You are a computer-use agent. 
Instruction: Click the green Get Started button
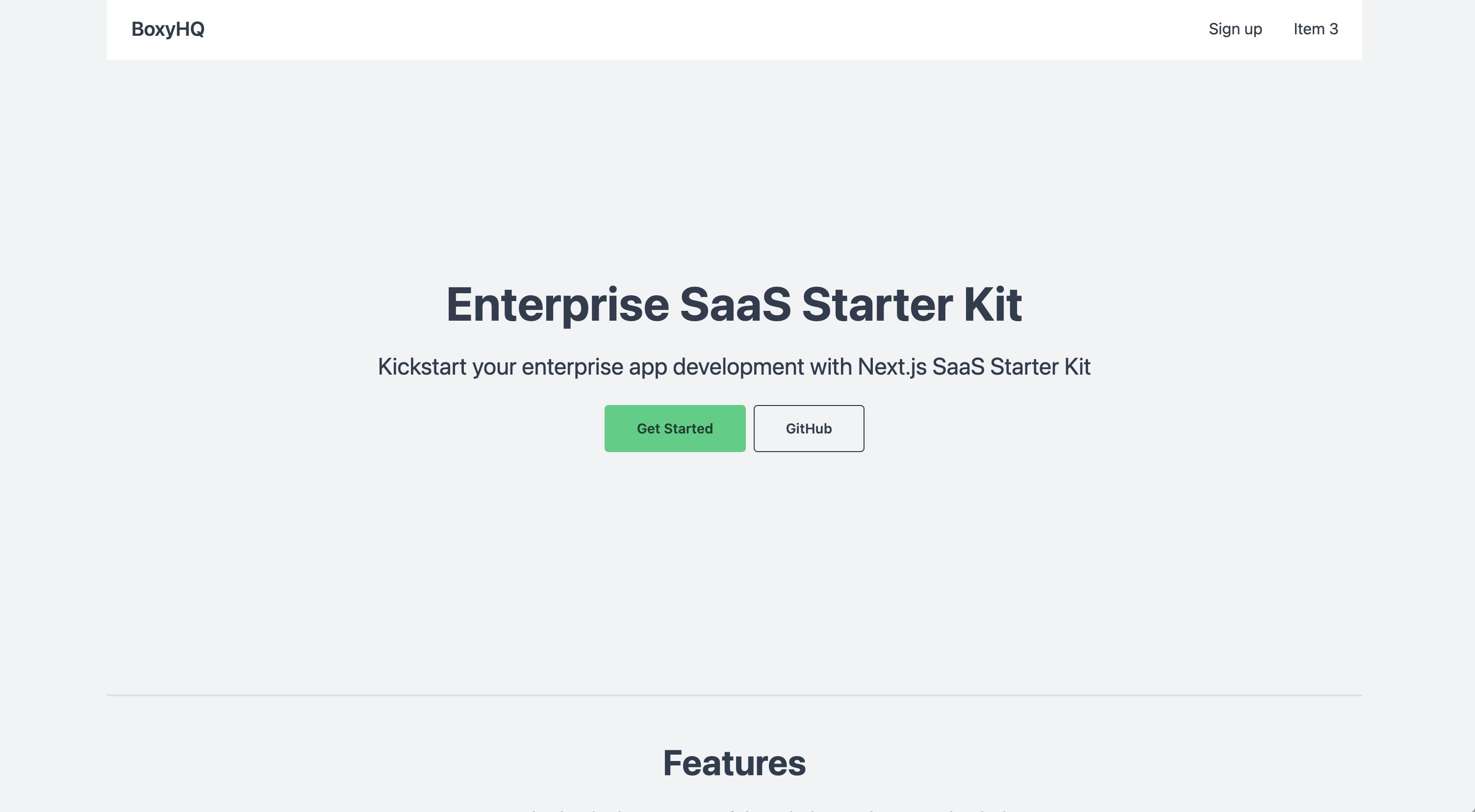(x=675, y=429)
